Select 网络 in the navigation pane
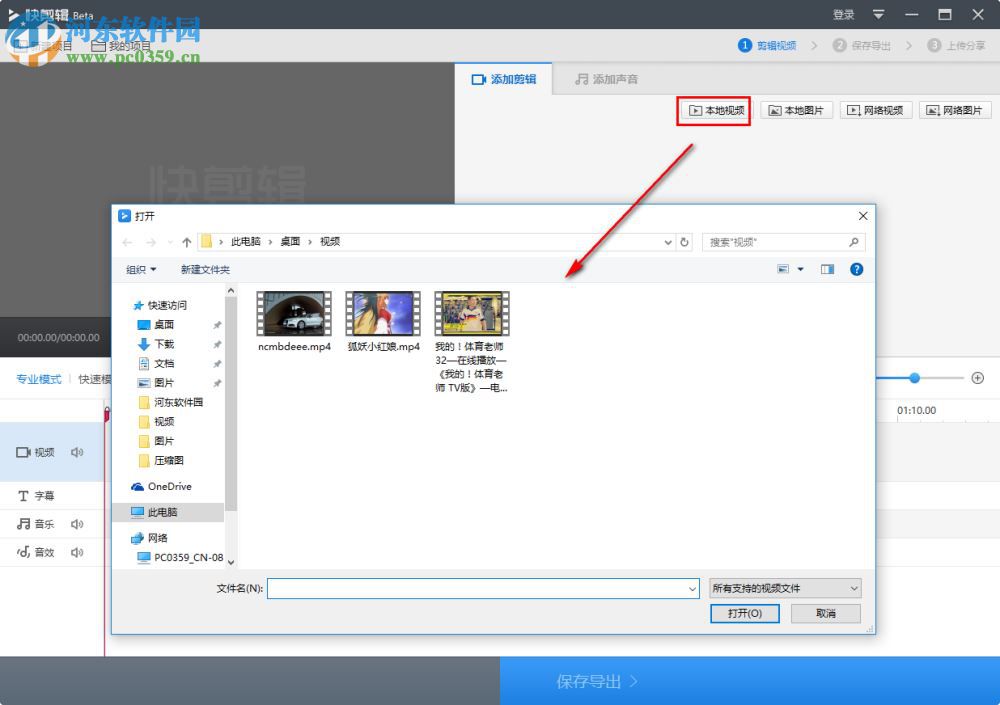Screen dimensions: 1000x705 pos(149,538)
